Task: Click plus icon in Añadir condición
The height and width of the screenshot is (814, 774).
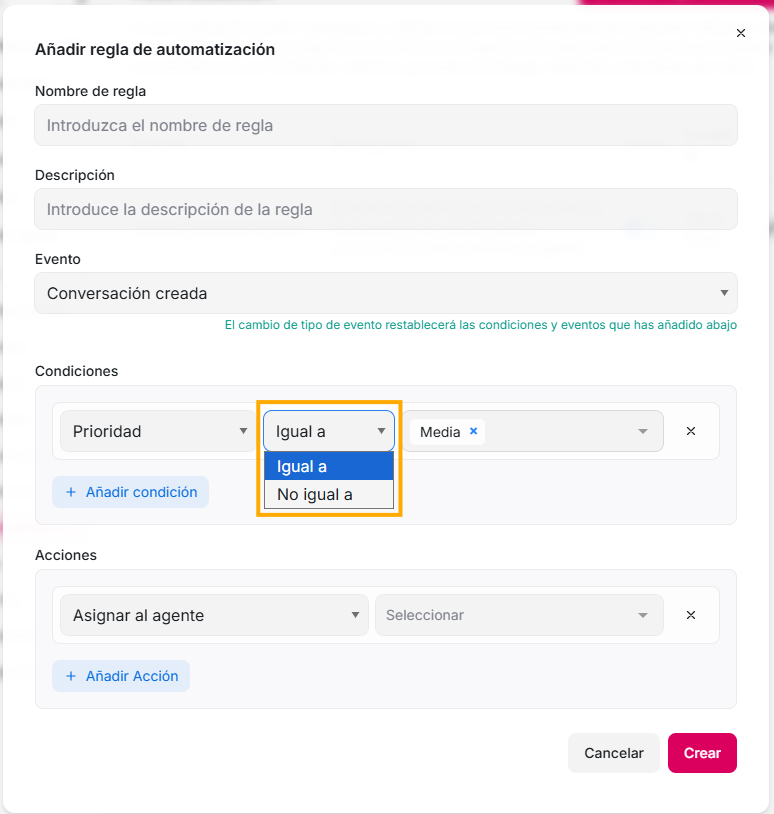Action: [71, 492]
